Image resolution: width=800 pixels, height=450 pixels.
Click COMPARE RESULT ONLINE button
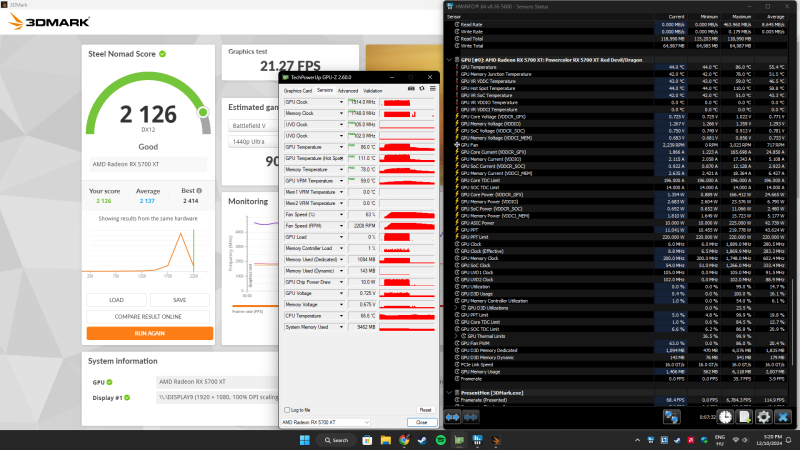click(148, 316)
